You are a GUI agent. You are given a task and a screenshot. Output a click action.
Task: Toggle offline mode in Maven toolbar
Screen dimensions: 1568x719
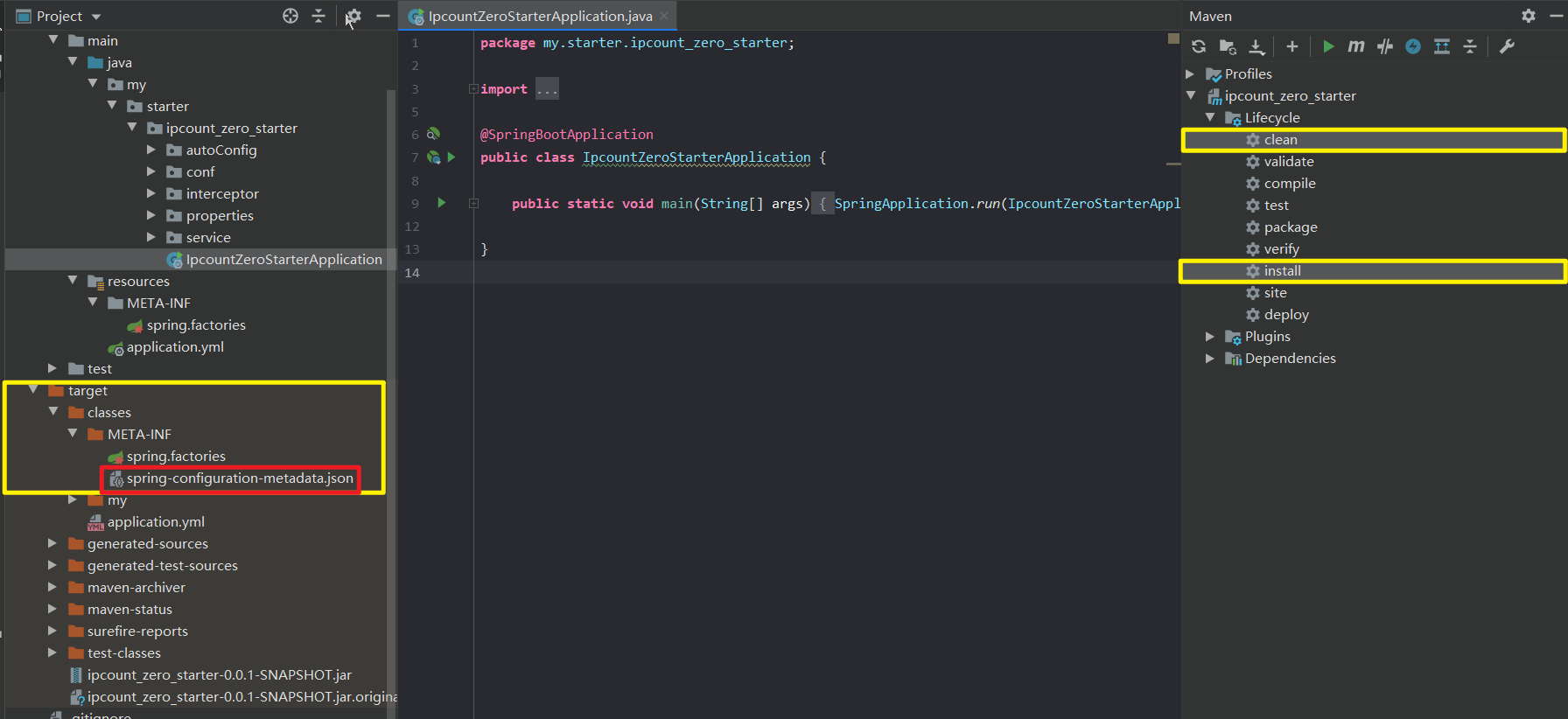coord(1385,46)
